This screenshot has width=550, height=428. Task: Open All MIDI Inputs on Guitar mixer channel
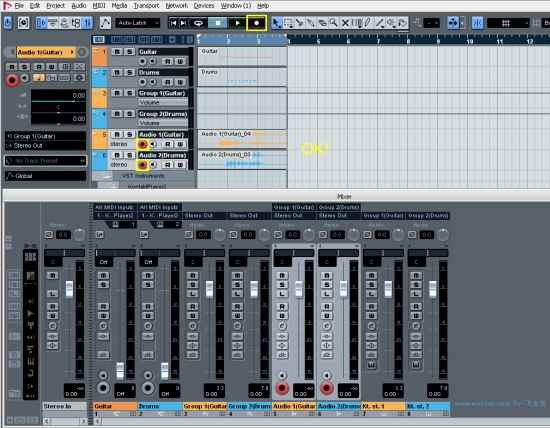tap(115, 207)
